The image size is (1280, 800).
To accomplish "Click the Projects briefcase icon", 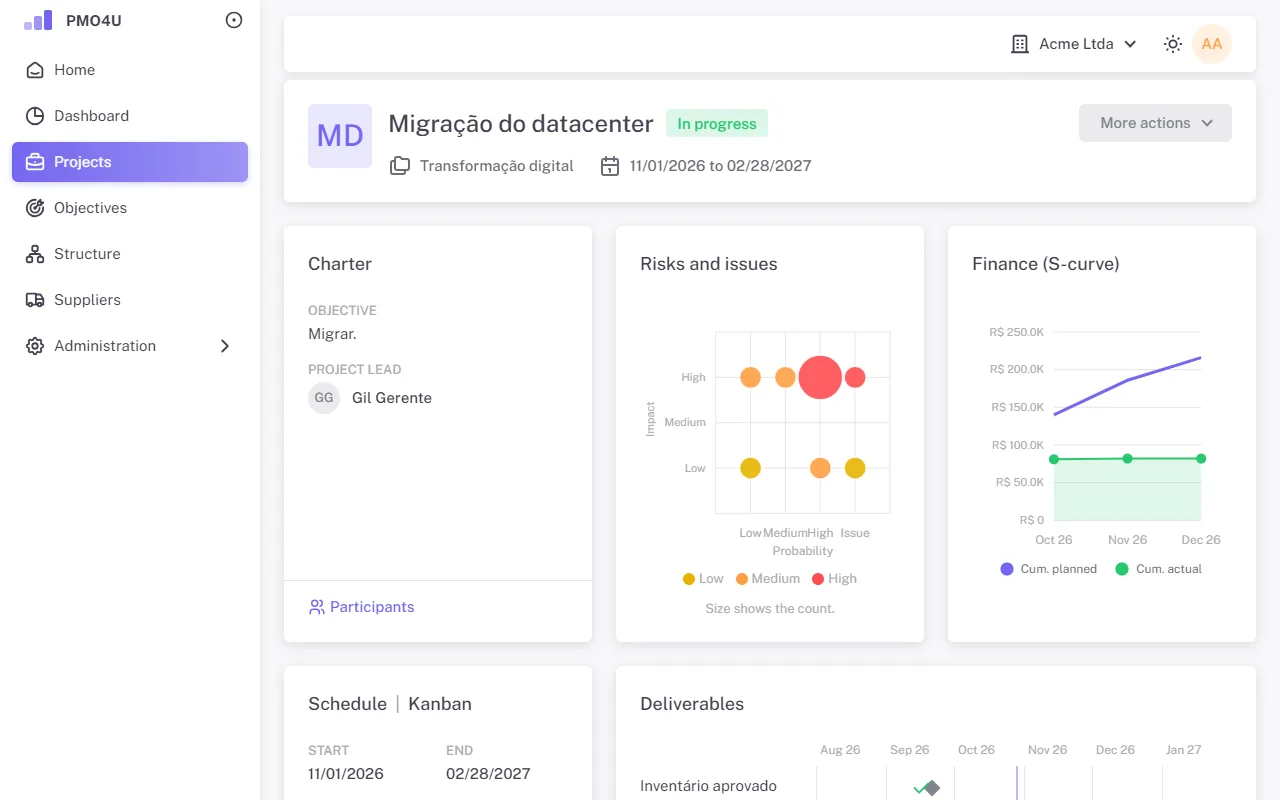I will click(35, 162).
